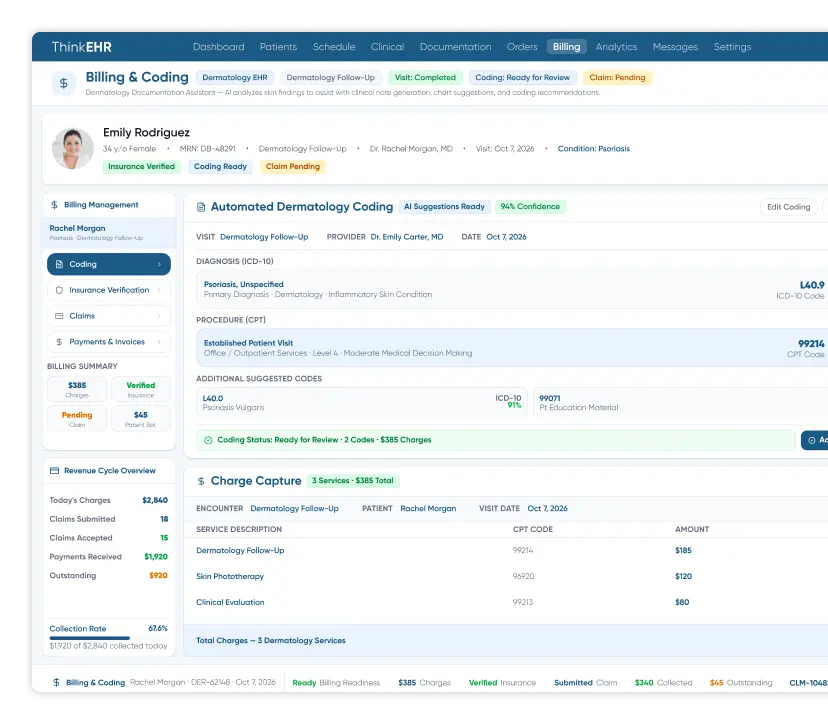
Task: Open the Dashboard tab
Action: click(x=219, y=46)
